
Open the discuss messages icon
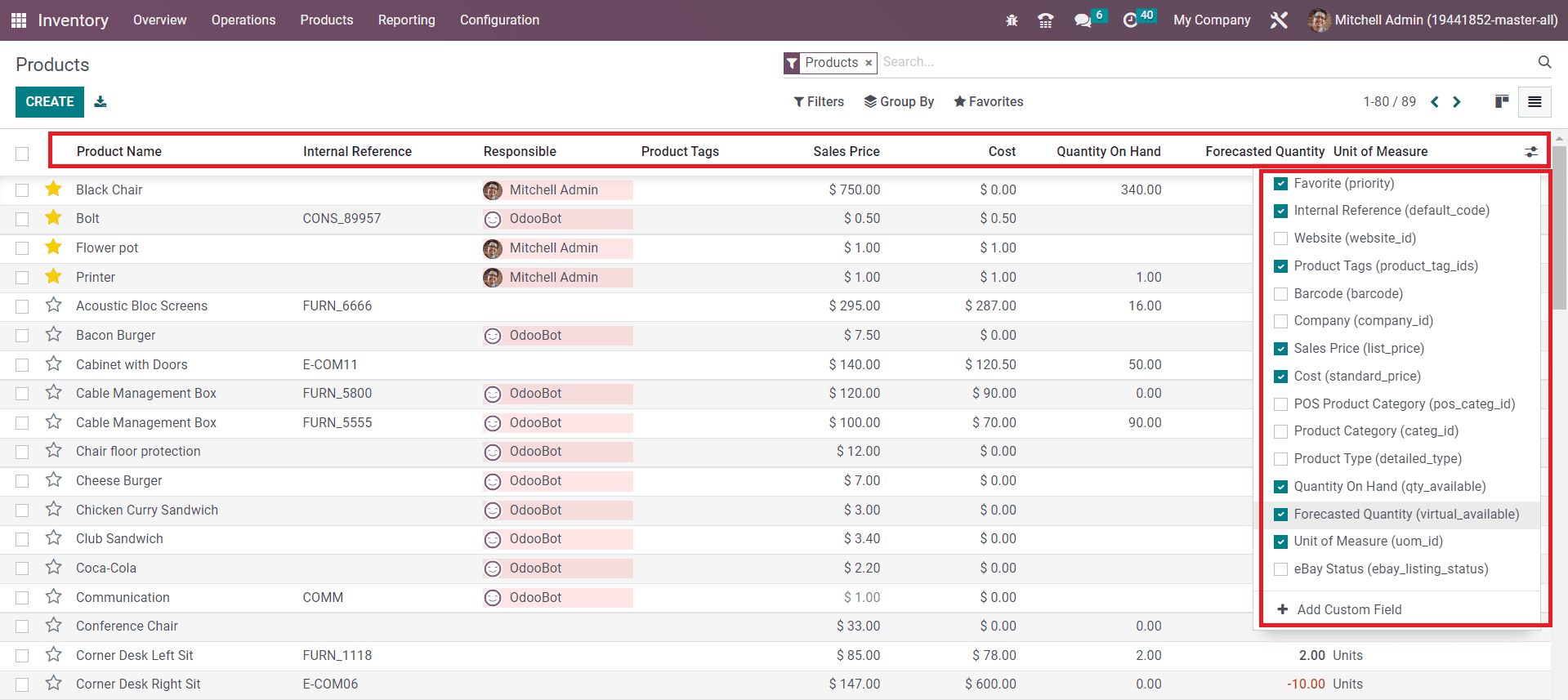tap(1083, 20)
